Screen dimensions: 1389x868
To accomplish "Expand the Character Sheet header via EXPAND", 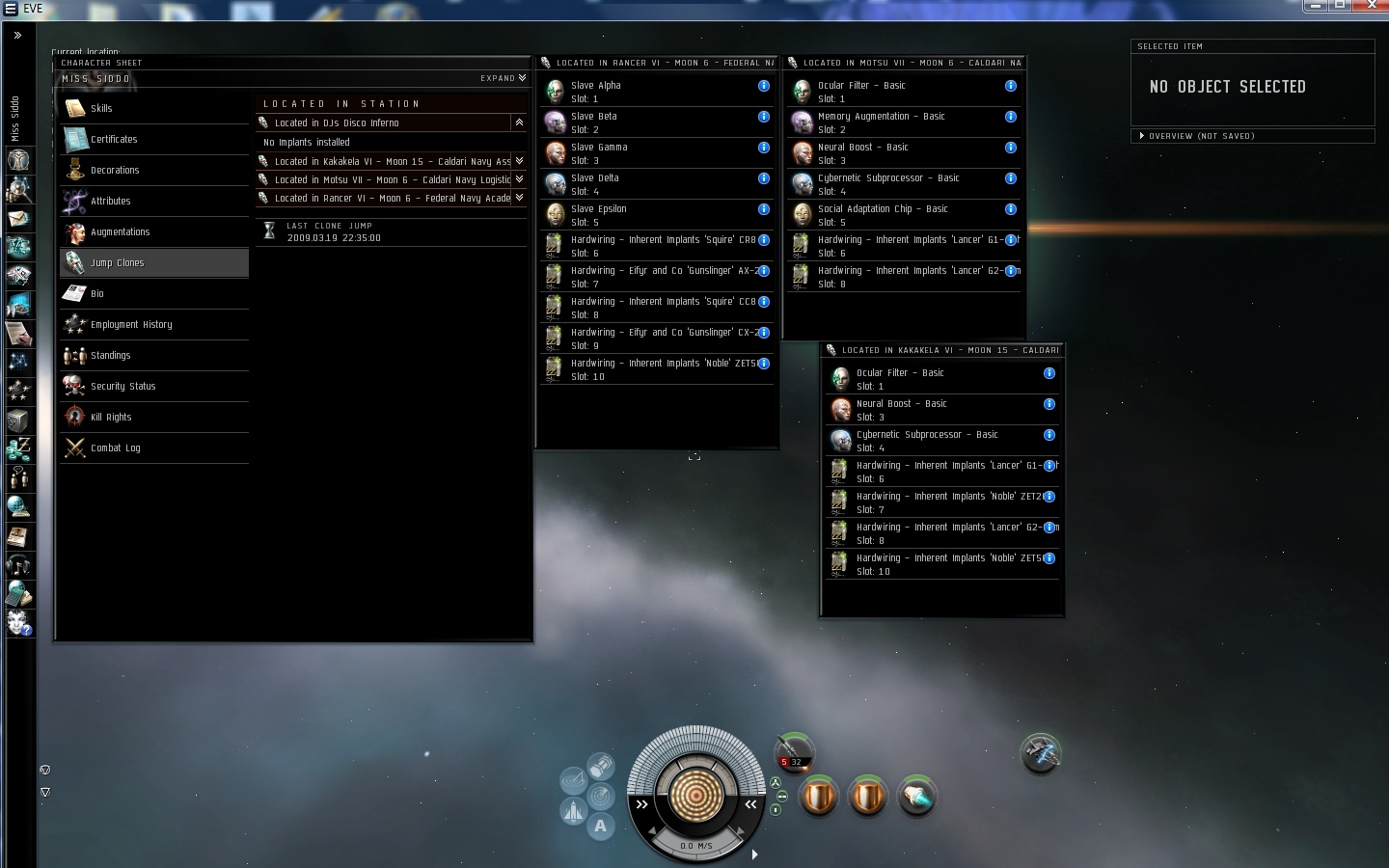I will (x=504, y=78).
